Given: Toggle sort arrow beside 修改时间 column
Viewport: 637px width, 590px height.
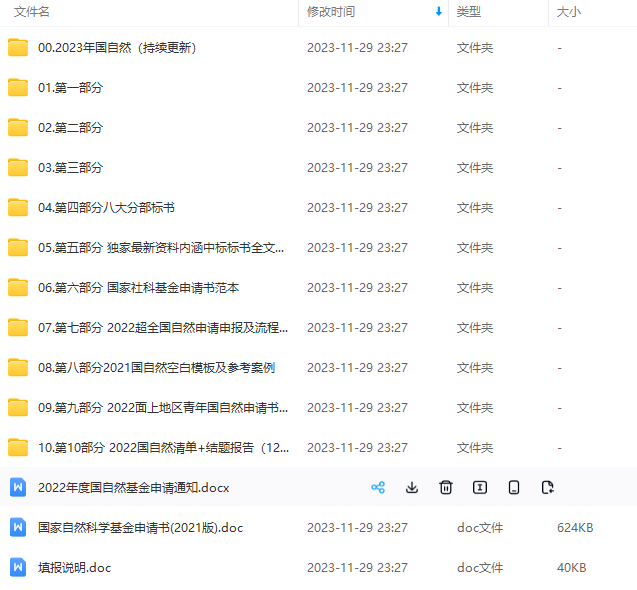Looking at the screenshot, I should click(438, 12).
